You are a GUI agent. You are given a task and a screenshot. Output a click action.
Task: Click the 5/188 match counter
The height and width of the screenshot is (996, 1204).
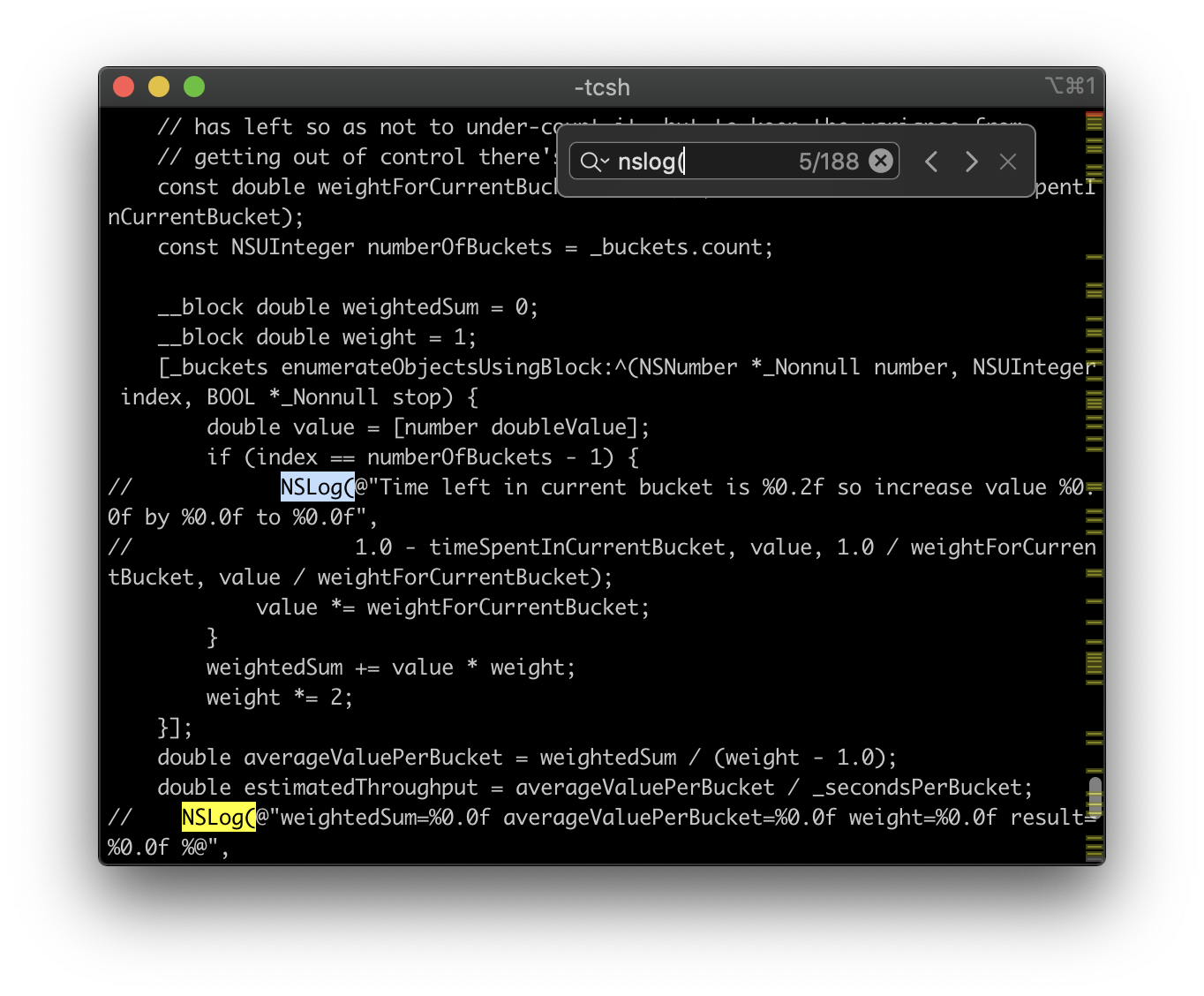(x=828, y=162)
